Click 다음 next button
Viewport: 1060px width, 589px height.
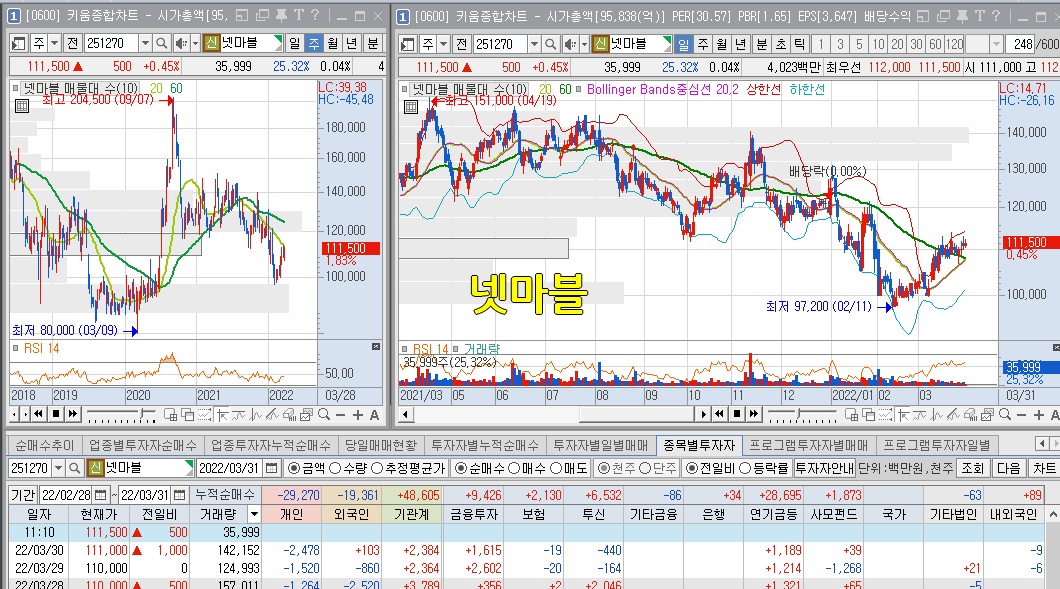coord(1008,468)
